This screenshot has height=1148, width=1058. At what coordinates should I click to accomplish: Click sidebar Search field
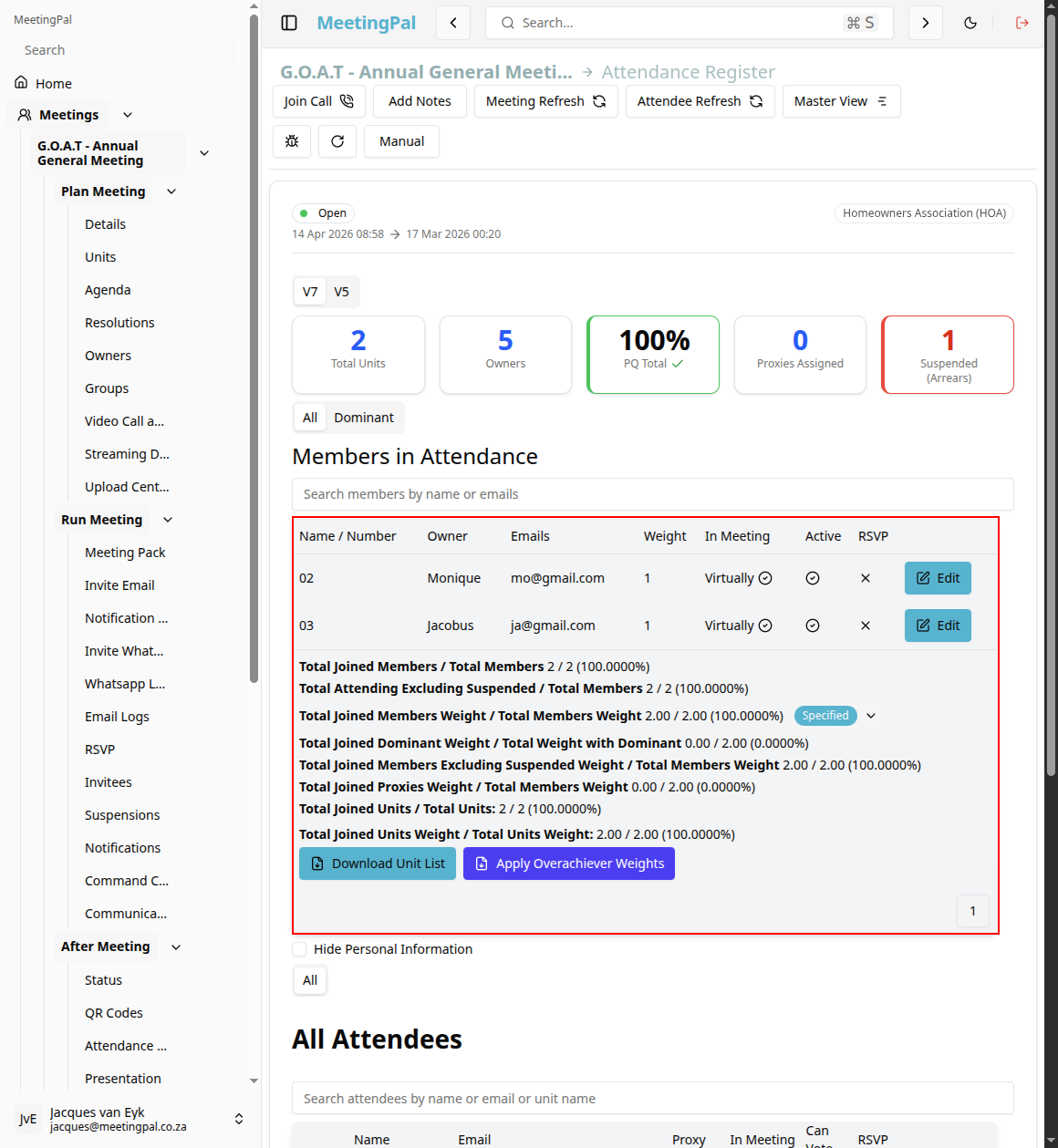(122, 50)
